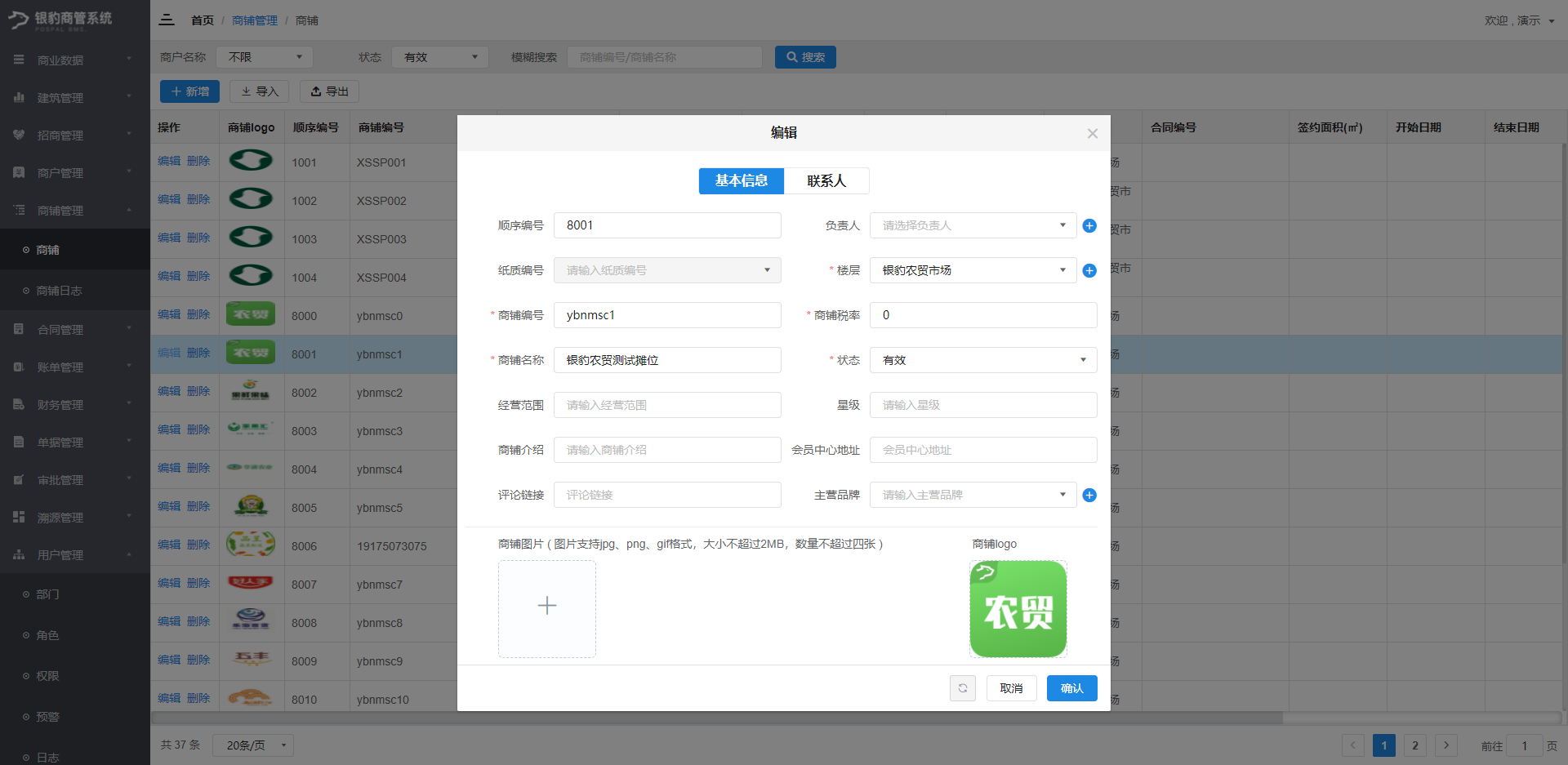Screen dimensions: 1568x765
Task: Click 商铺管理 breadcrumb link
Action: 255,20
